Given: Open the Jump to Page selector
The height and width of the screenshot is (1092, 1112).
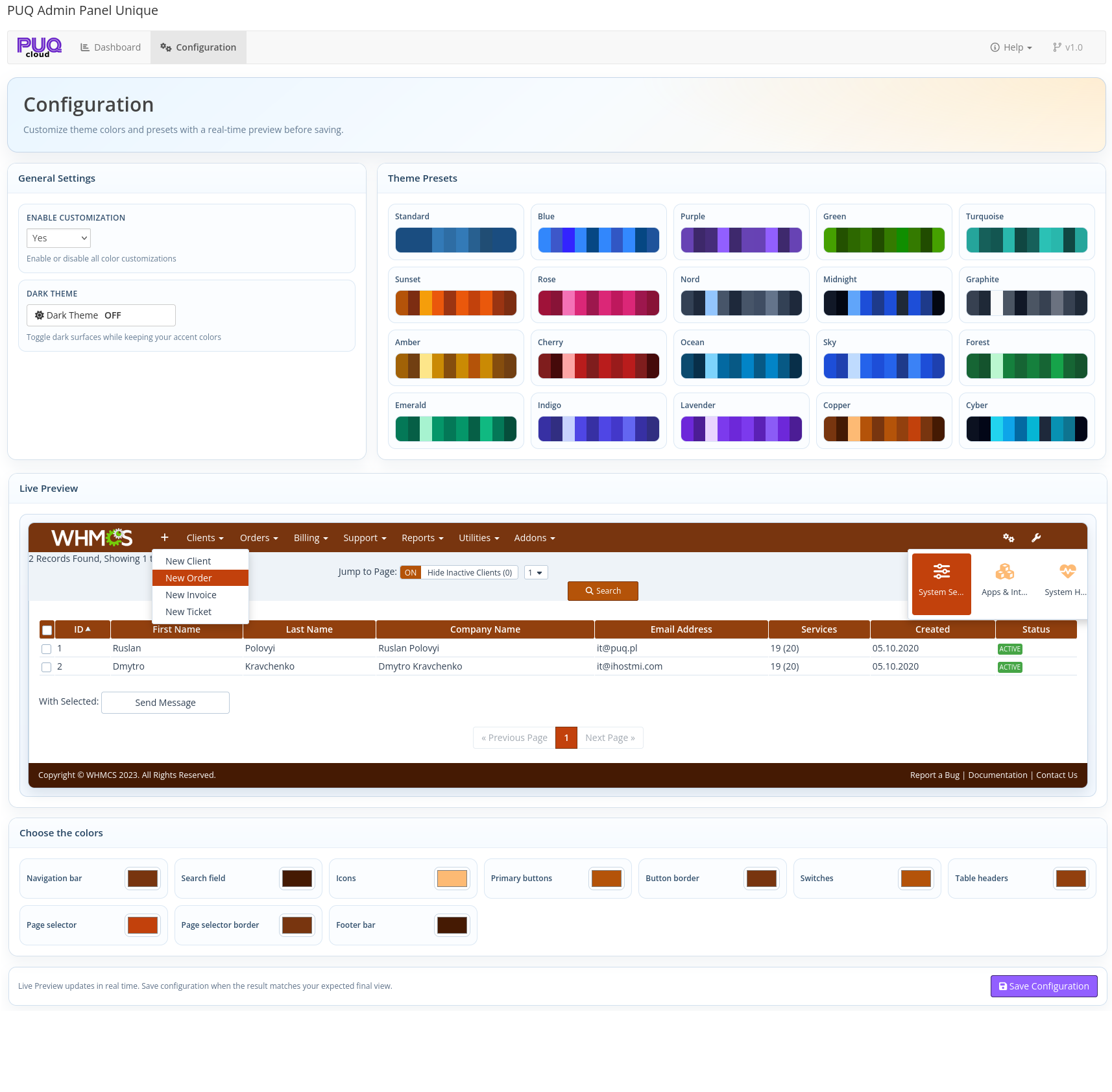Looking at the screenshot, I should click(536, 572).
